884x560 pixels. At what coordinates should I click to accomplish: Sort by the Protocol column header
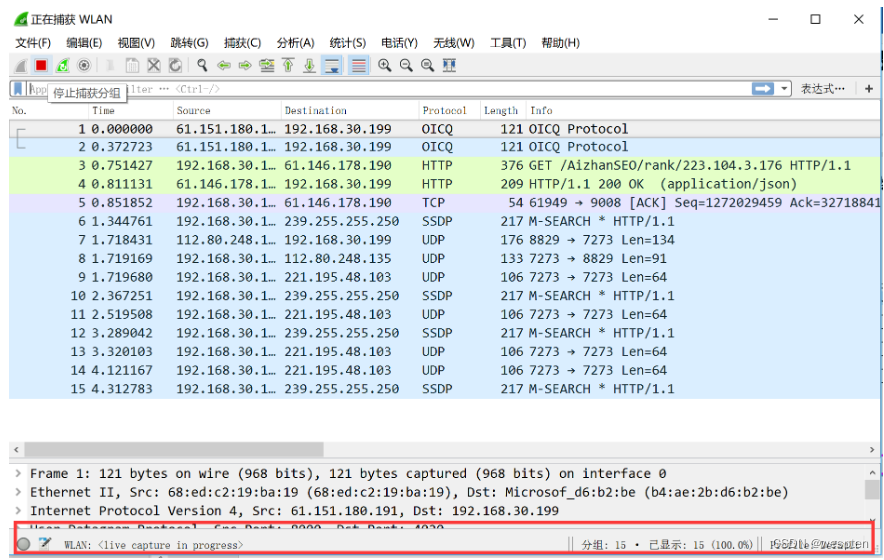(x=449, y=111)
